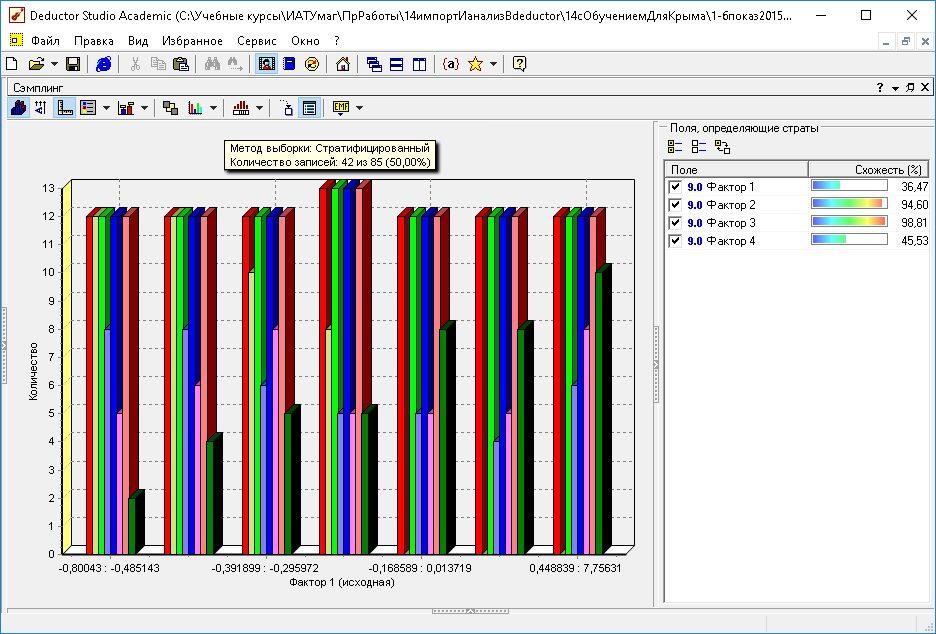Click the question-mark help icon in the toolbar

tap(519, 64)
